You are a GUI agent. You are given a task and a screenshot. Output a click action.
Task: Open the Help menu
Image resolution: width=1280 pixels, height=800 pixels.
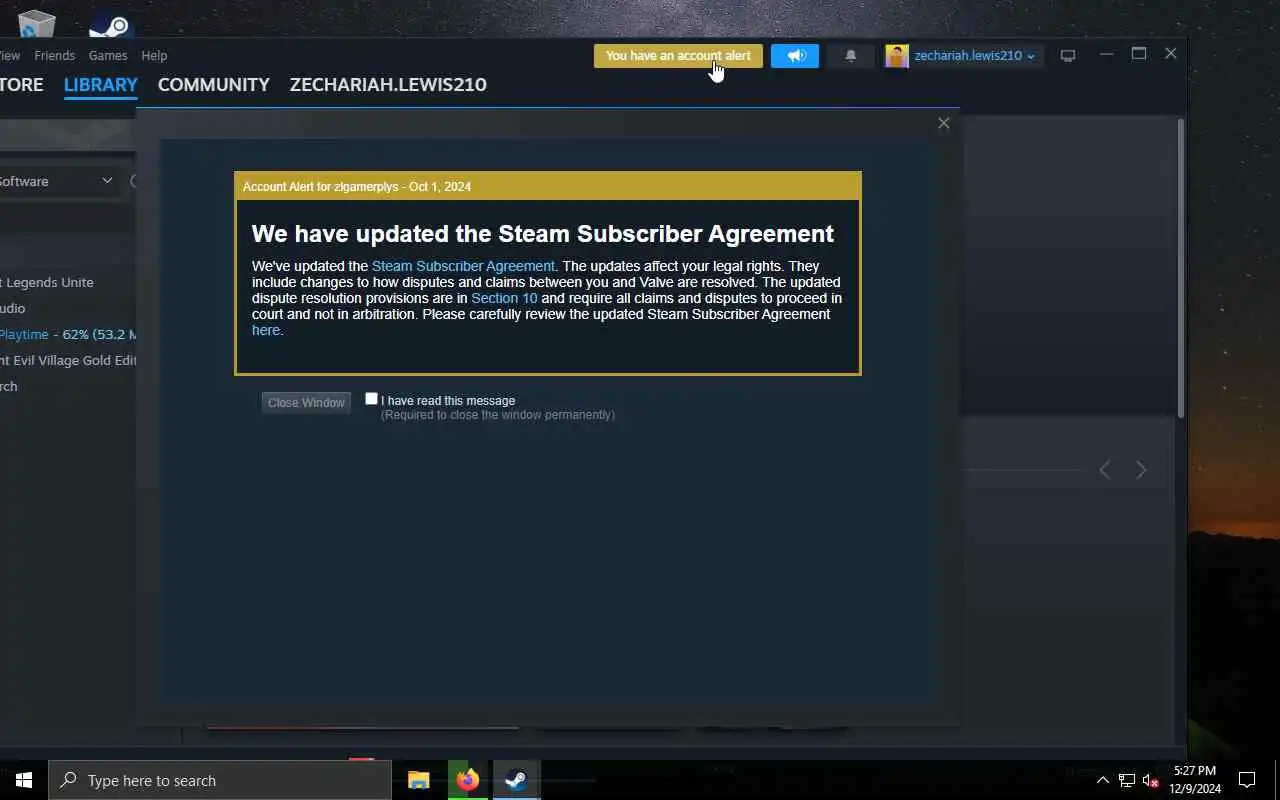point(154,56)
